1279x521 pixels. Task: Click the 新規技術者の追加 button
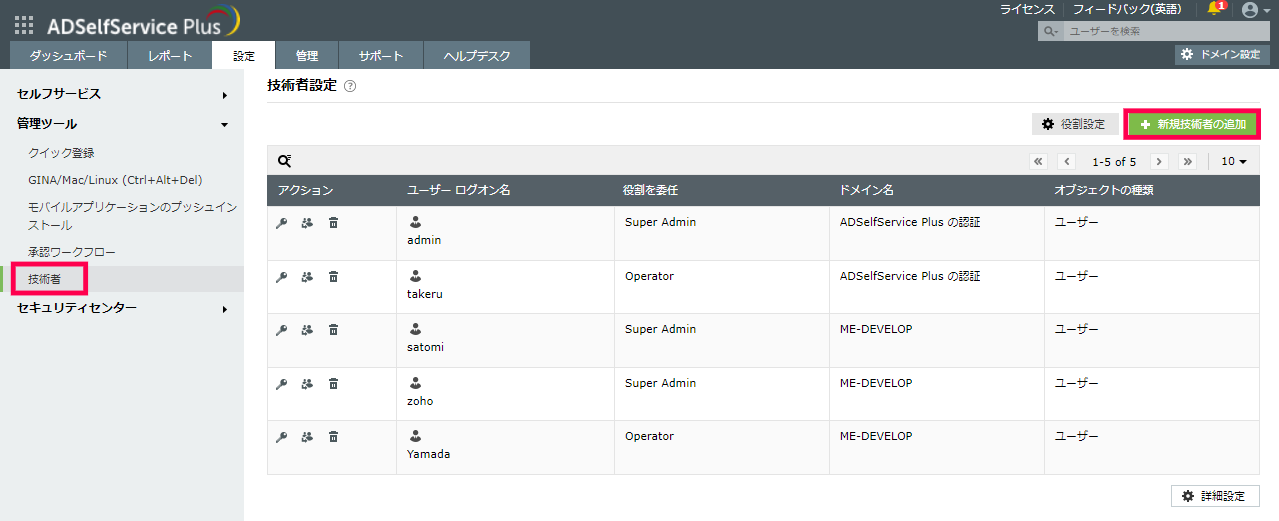[x=1192, y=124]
